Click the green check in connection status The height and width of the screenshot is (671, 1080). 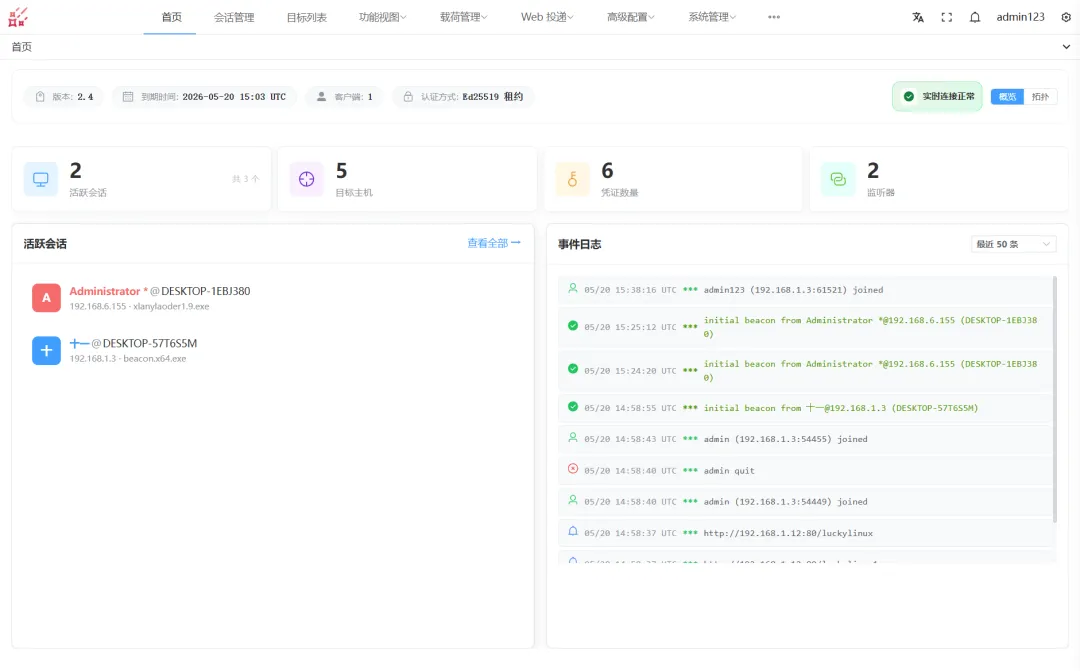coord(908,96)
